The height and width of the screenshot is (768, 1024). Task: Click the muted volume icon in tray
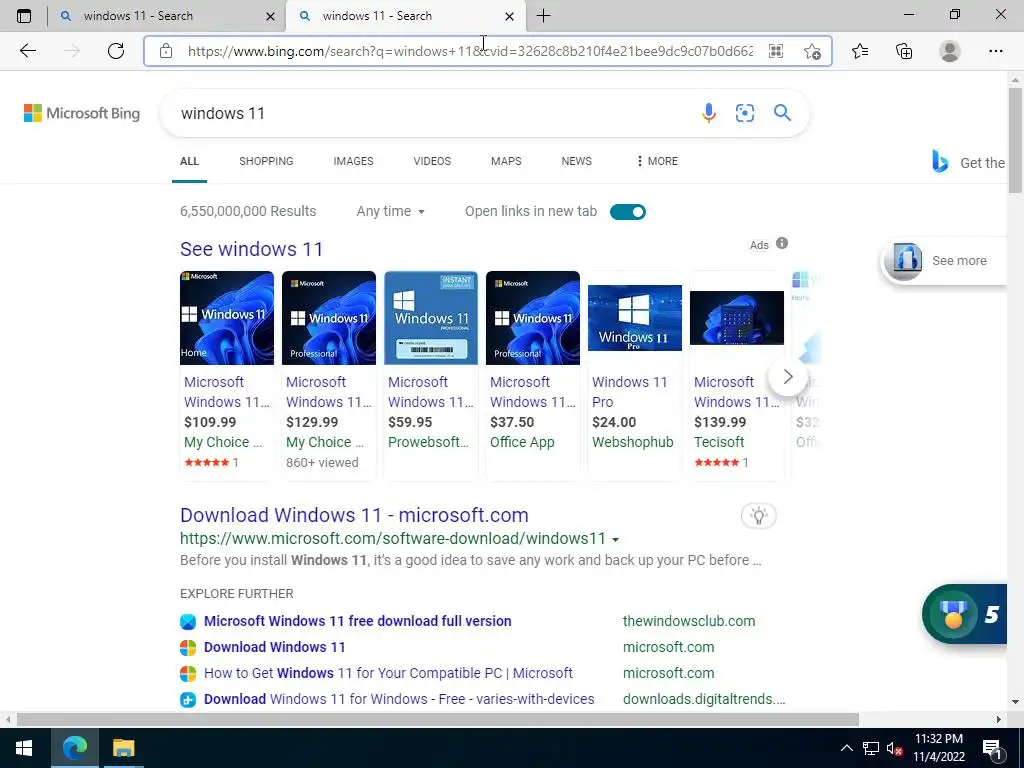pyautogui.click(x=895, y=748)
